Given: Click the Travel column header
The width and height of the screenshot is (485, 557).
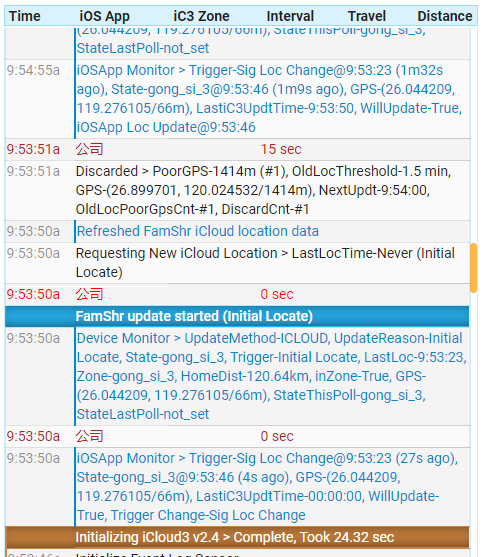Looking at the screenshot, I should [366, 16].
